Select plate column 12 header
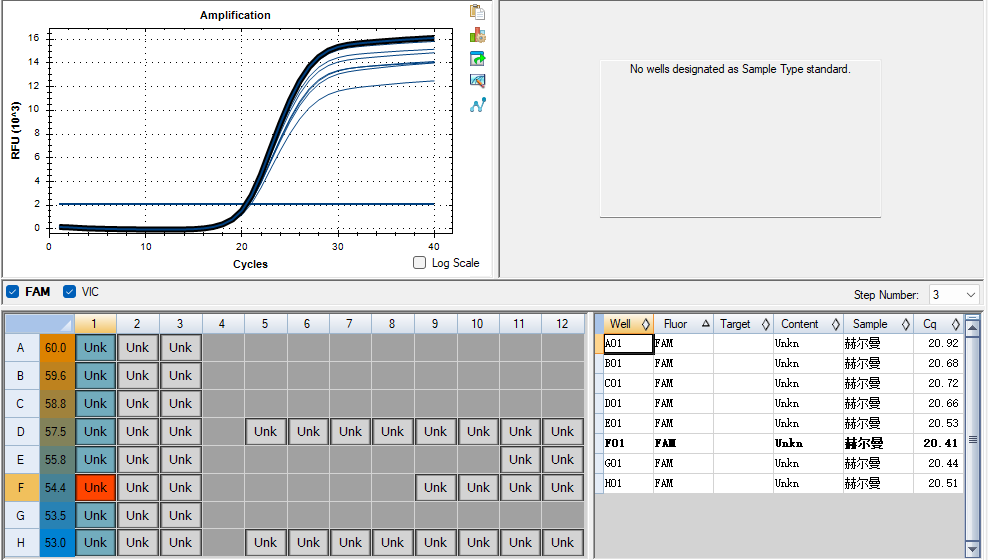988x560 pixels. [x=562, y=324]
